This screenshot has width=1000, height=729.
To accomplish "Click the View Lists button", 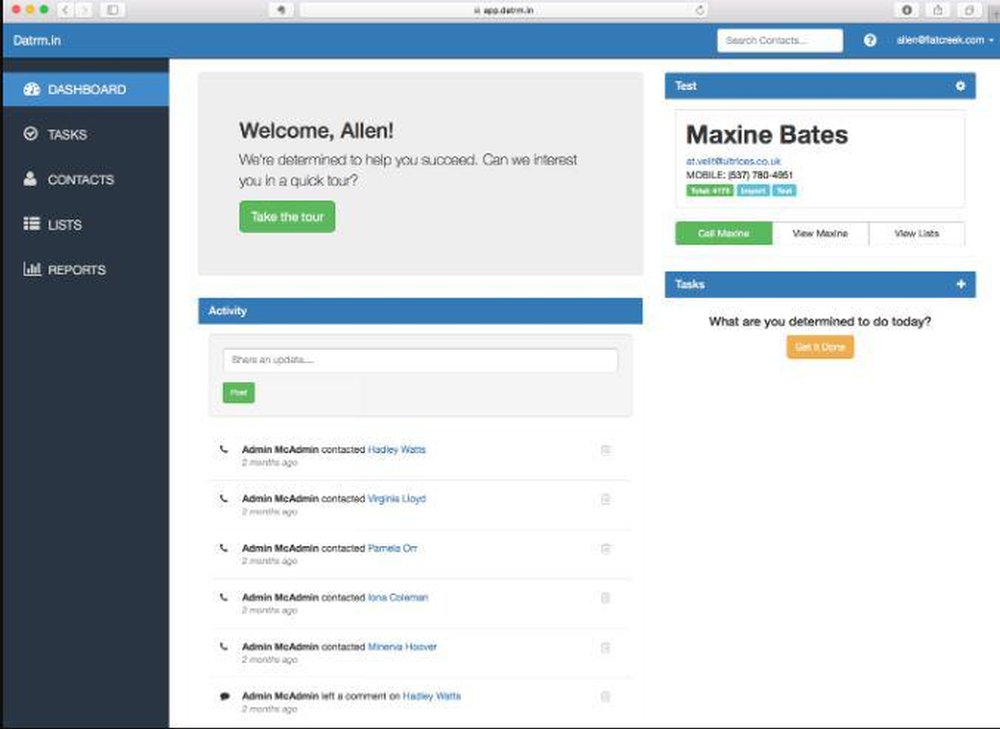I will [x=916, y=233].
